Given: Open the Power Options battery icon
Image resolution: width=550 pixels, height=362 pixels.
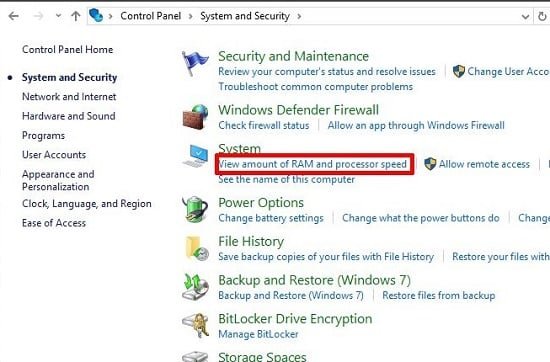Looking at the screenshot, I should pos(195,209).
